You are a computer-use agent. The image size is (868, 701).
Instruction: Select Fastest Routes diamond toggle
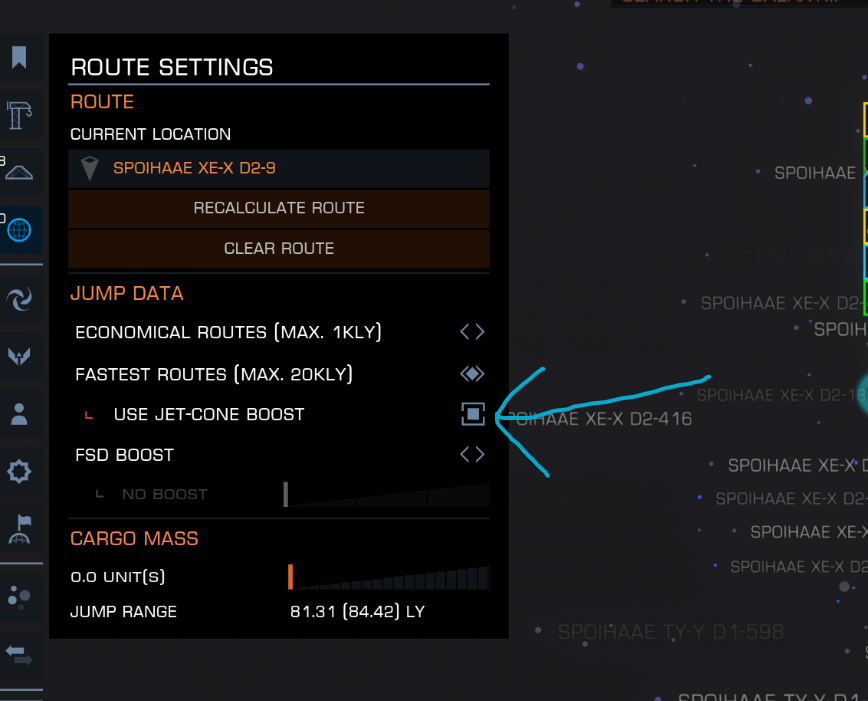pos(472,374)
